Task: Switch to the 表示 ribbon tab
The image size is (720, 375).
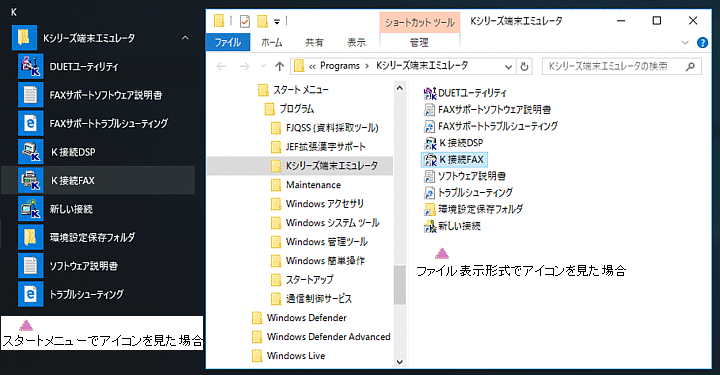Action: coord(356,43)
